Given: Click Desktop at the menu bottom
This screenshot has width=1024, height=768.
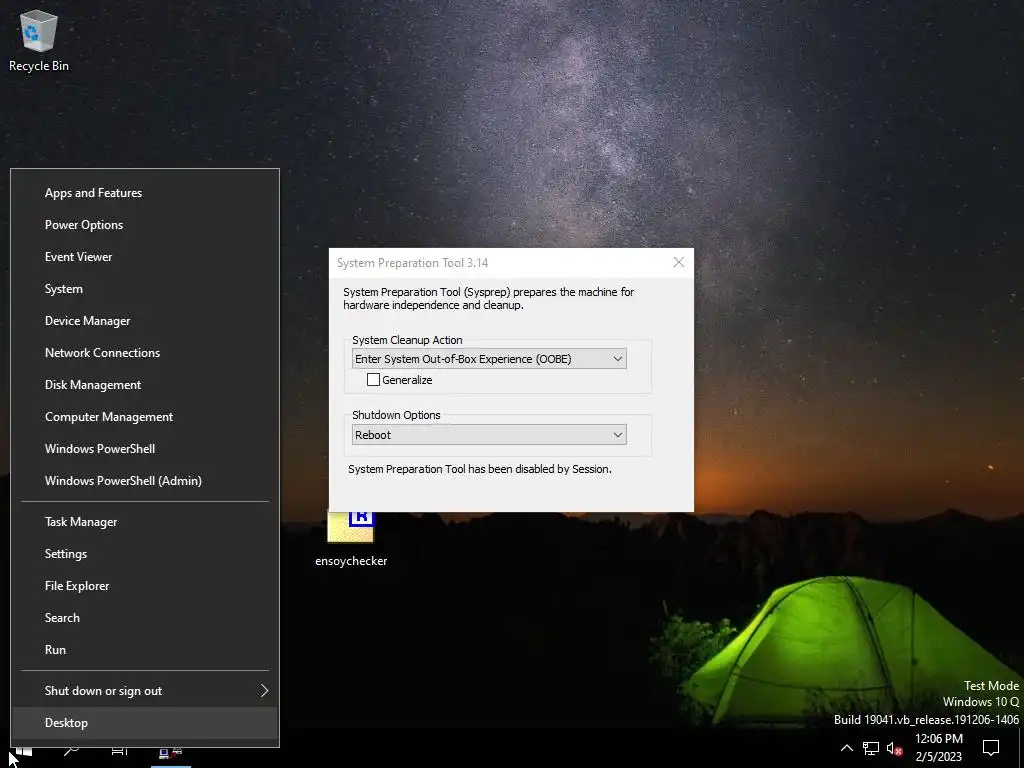Looking at the screenshot, I should click(145, 723).
